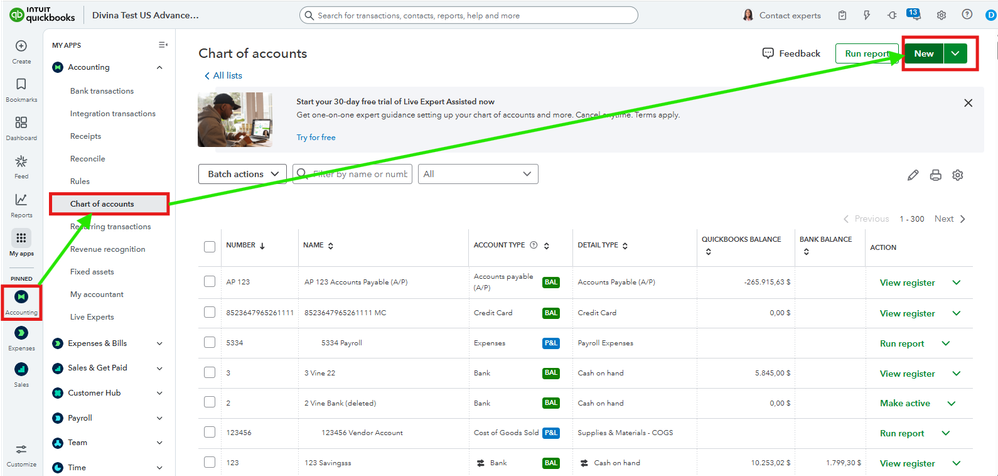Viewport: 998px width, 476px height.
Task: Open the clipboard tasks icon in header
Action: [x=843, y=15]
